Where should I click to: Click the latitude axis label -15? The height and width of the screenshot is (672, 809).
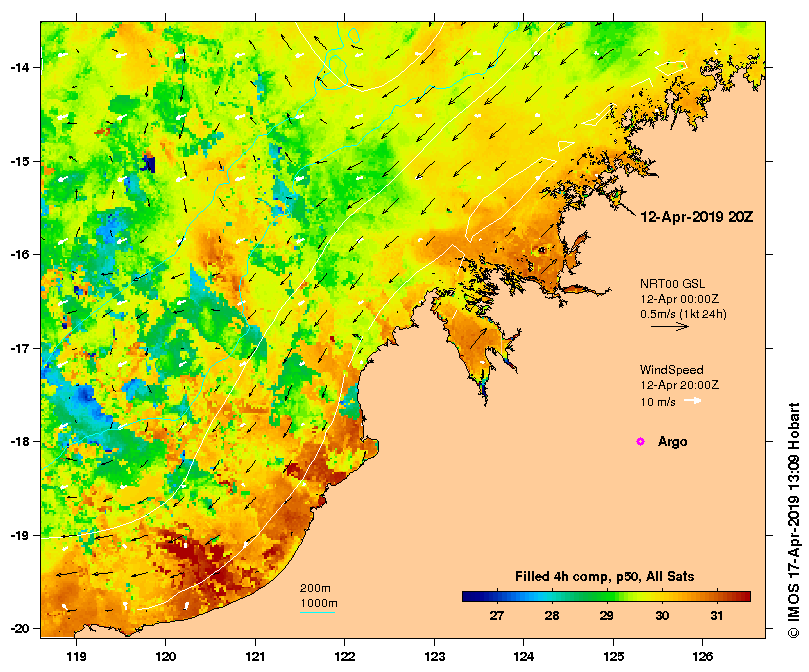19,161
